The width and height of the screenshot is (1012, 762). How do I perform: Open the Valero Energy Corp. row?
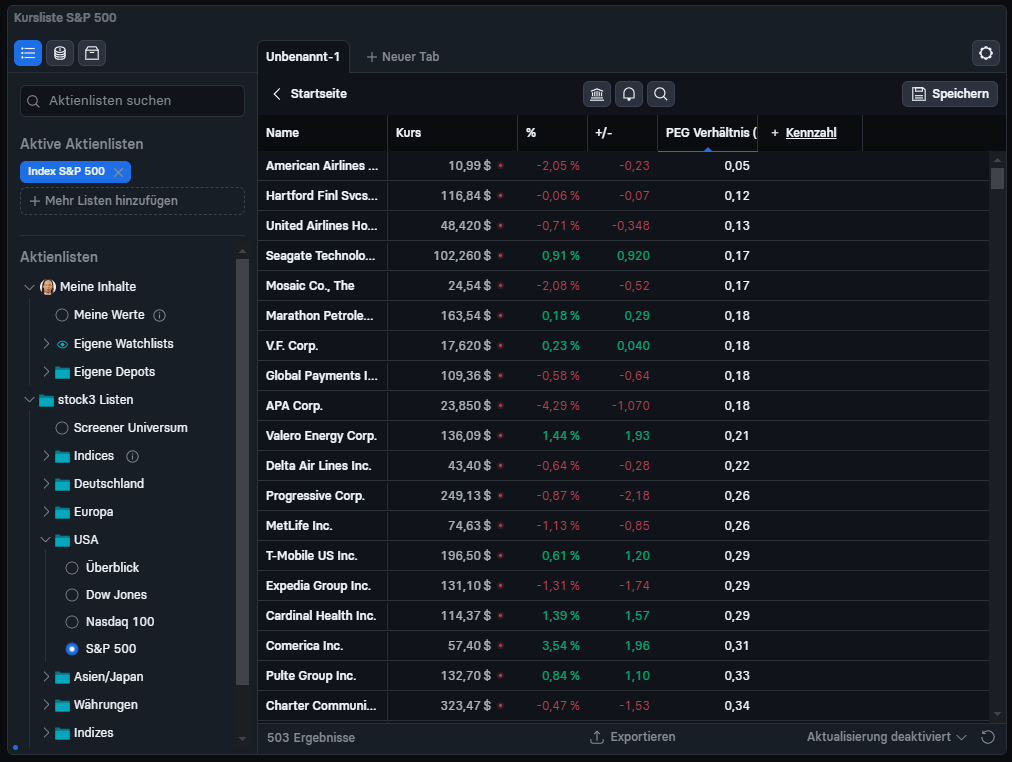(623, 436)
